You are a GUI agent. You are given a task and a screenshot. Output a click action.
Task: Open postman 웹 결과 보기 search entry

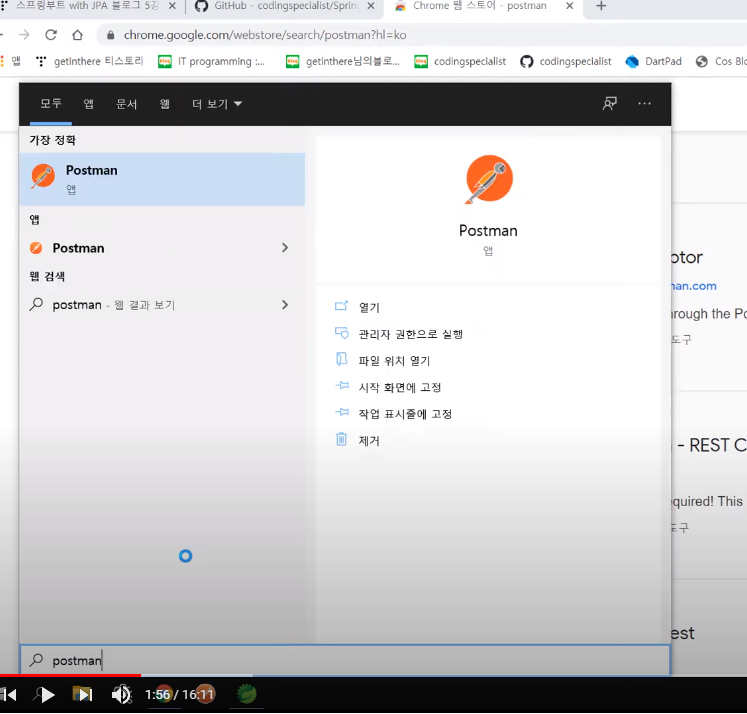coord(162,305)
